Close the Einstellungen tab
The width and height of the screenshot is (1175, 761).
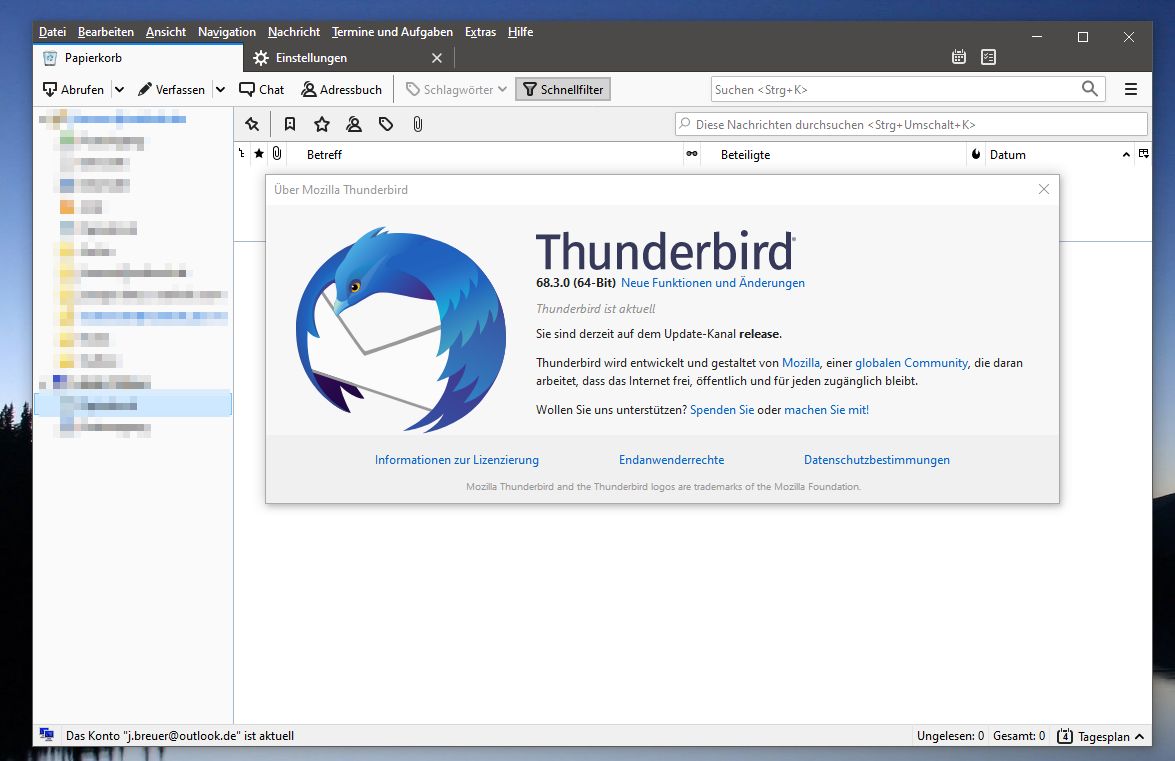coord(437,58)
